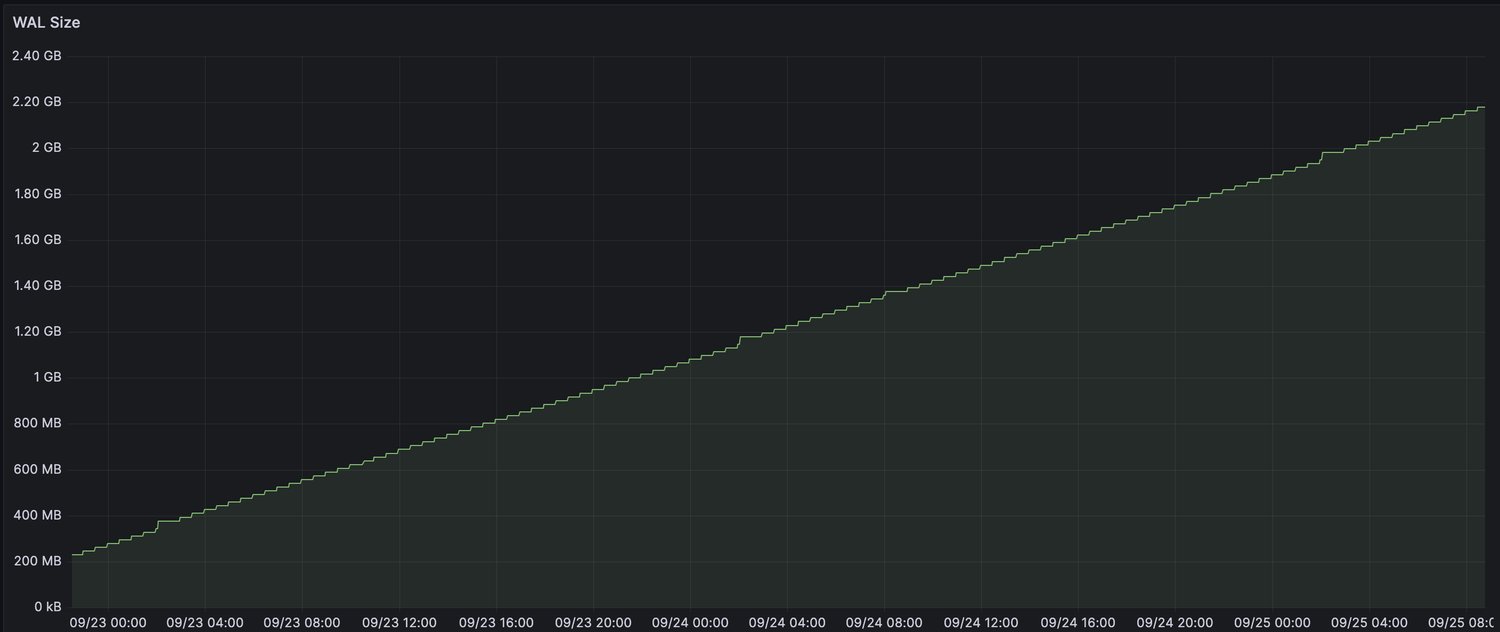Click the 2.40 GB y-axis label
The width and height of the screenshot is (1500, 632).
tap(37, 56)
